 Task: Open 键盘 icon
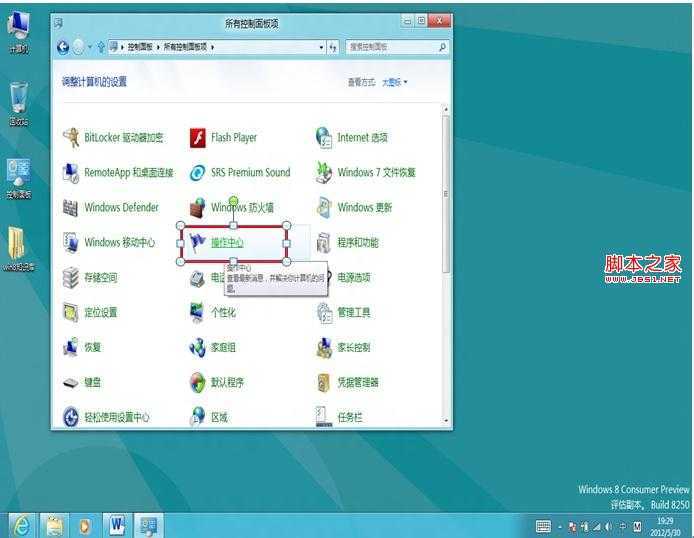point(71,383)
